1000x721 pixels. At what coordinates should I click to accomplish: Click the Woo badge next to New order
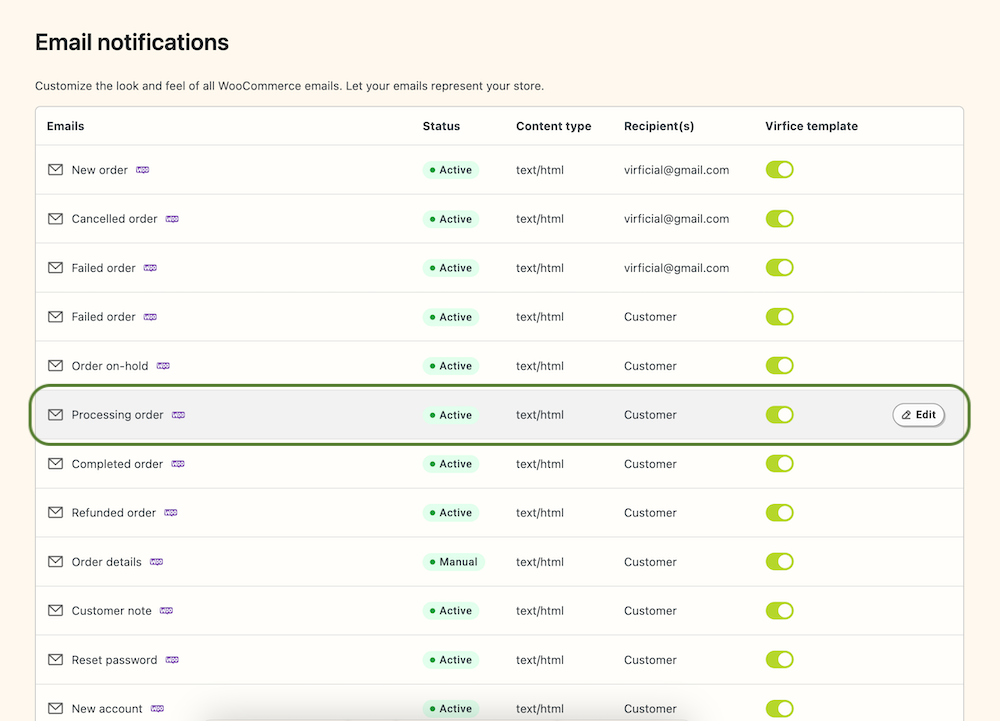pos(143,170)
